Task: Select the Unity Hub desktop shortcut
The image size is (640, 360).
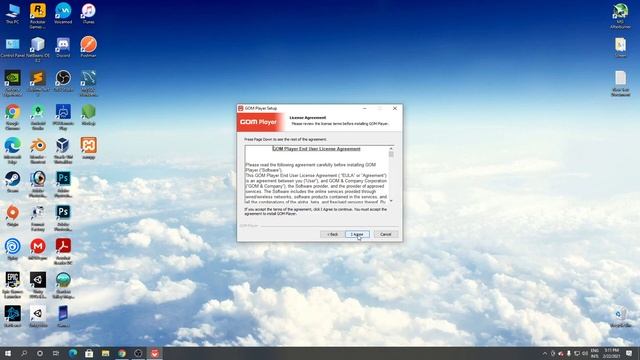Action: (38, 317)
